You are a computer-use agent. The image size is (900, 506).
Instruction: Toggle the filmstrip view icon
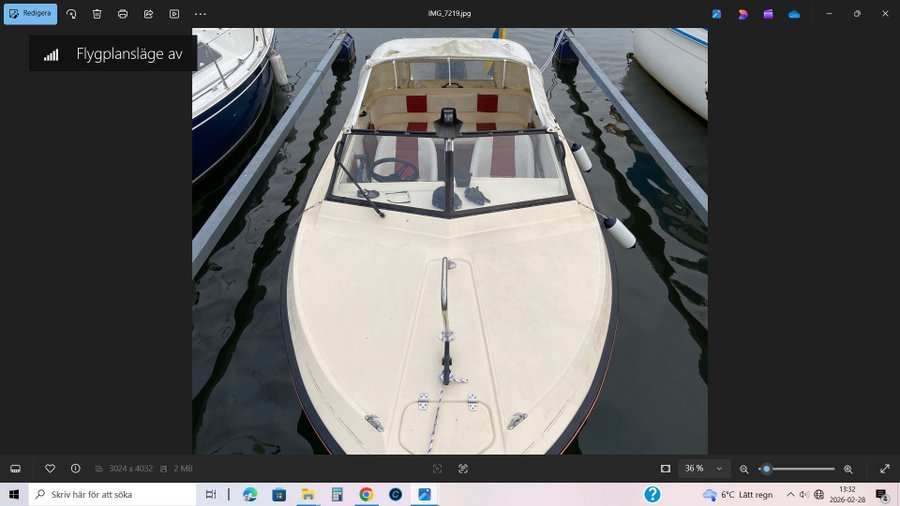pos(15,468)
